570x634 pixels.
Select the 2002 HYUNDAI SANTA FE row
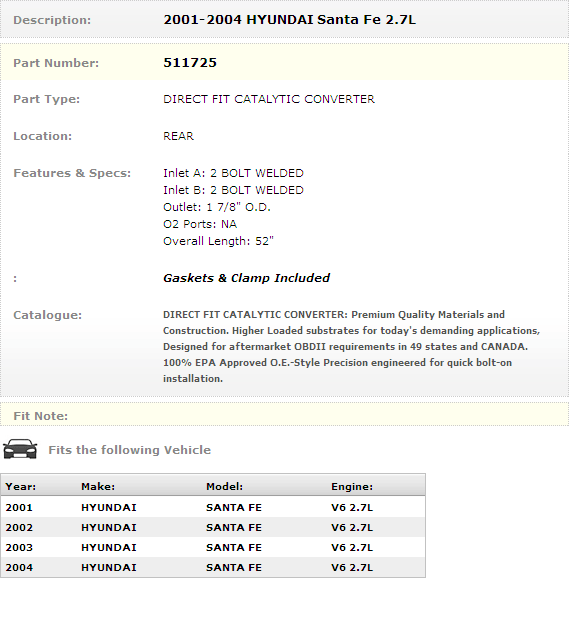coord(213,527)
